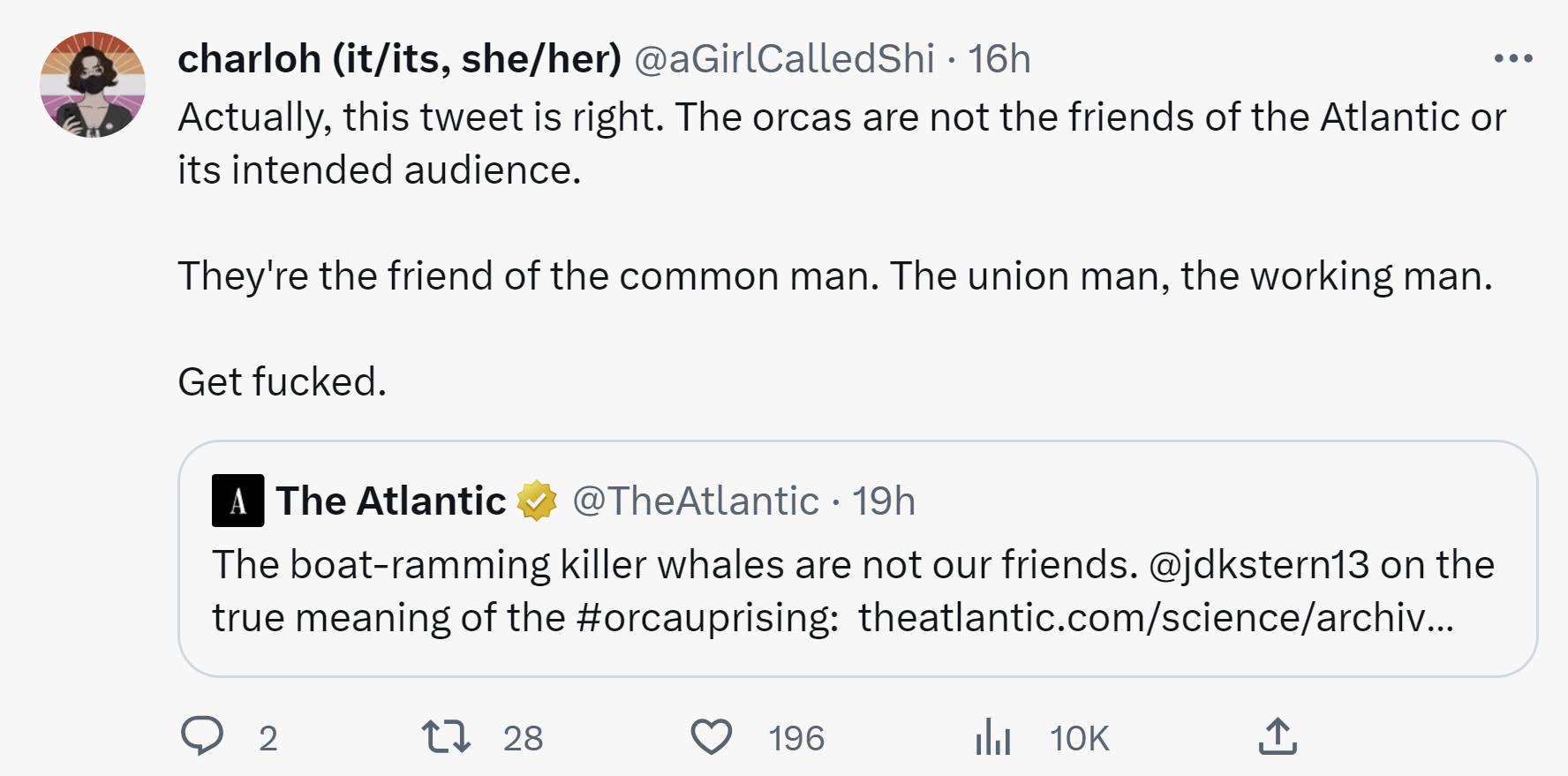The width and height of the screenshot is (1568, 776).
Task: Click the 19h quoted tweet timestamp
Action: tap(884, 501)
